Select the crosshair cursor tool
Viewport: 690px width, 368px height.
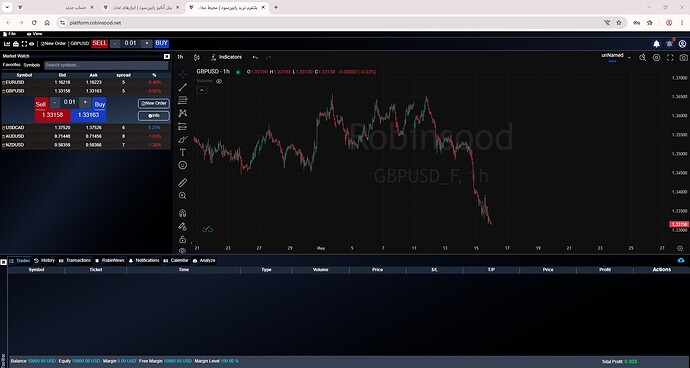click(x=183, y=74)
